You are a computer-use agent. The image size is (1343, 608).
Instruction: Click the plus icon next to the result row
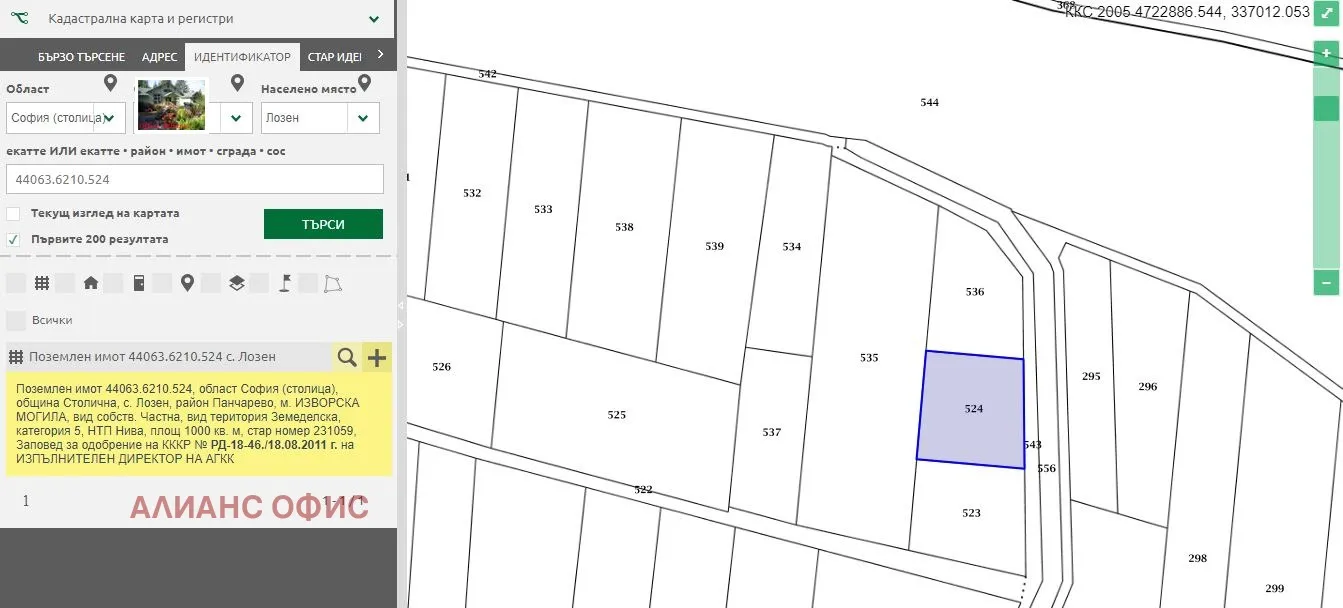[x=375, y=356]
